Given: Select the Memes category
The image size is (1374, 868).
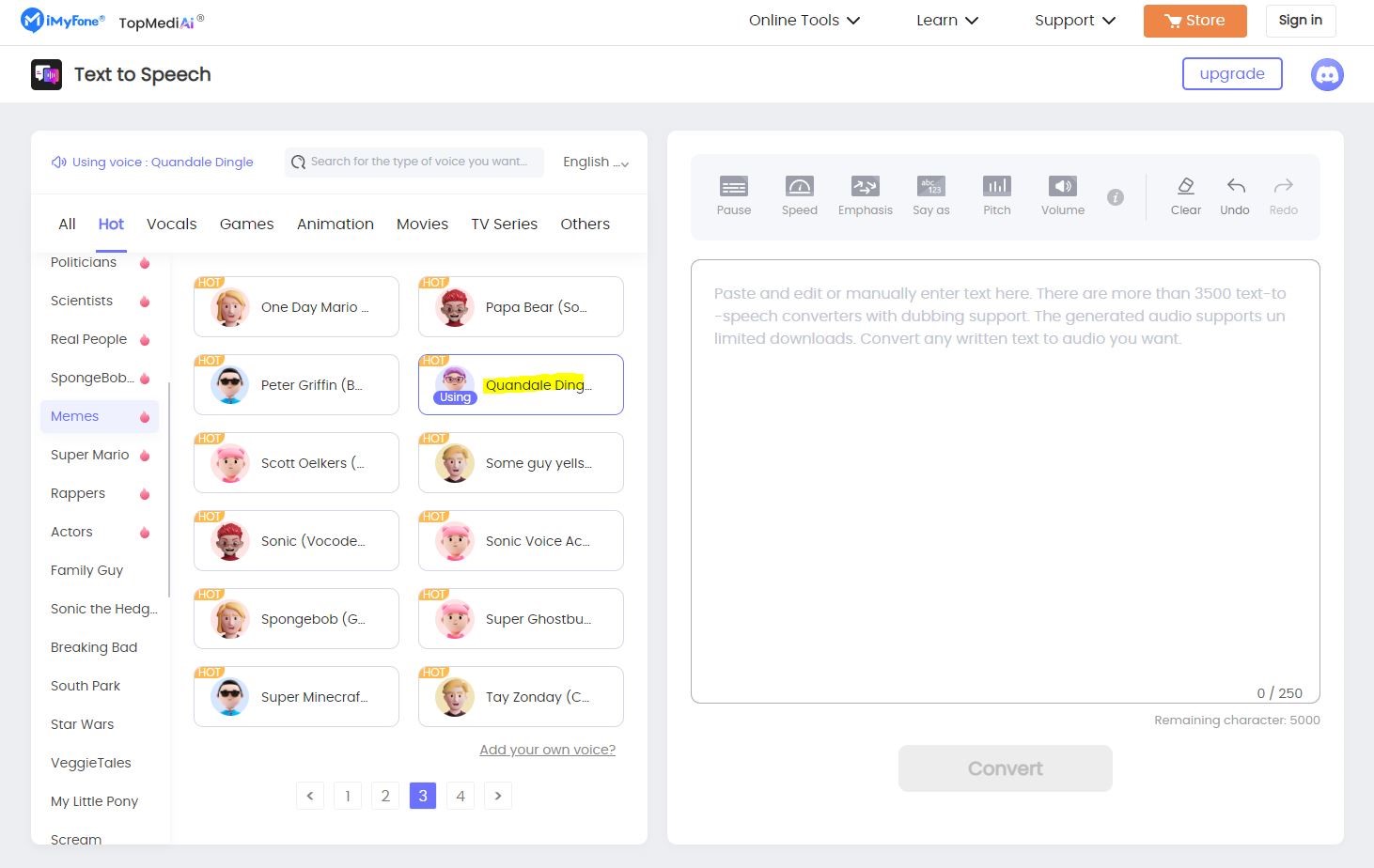Looking at the screenshot, I should (x=100, y=416).
